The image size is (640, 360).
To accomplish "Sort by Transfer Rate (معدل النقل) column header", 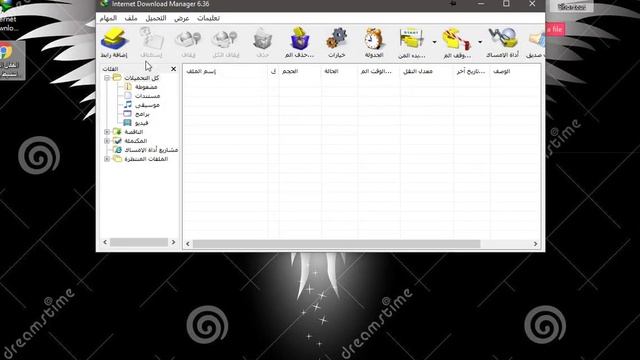I will (x=427, y=71).
